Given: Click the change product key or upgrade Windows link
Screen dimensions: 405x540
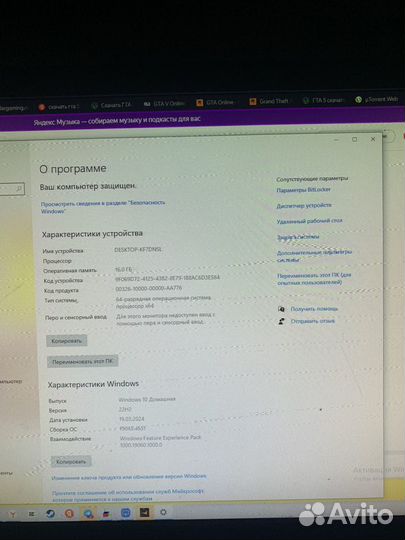Looking at the screenshot, I should 129,477.
